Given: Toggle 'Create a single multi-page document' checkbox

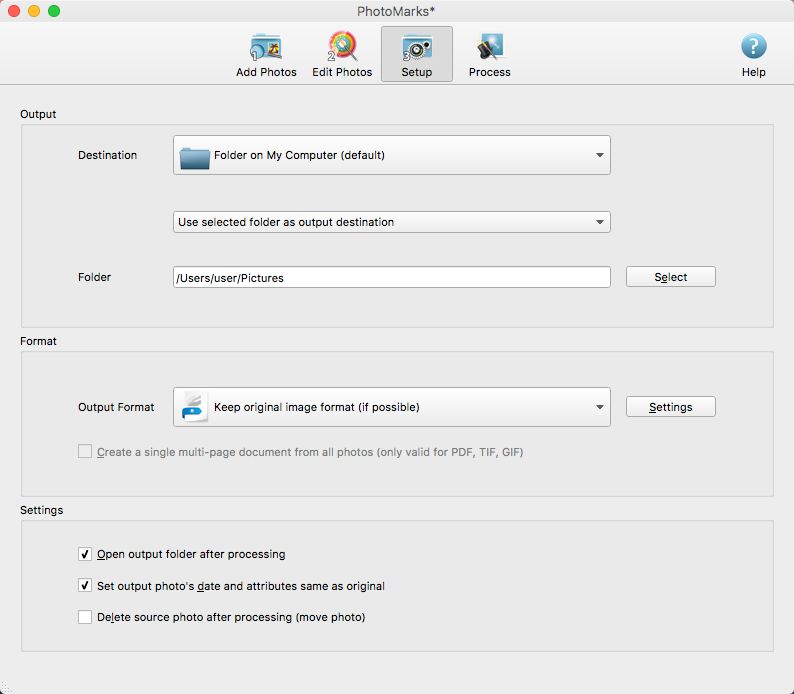Looking at the screenshot, I should click(x=85, y=451).
